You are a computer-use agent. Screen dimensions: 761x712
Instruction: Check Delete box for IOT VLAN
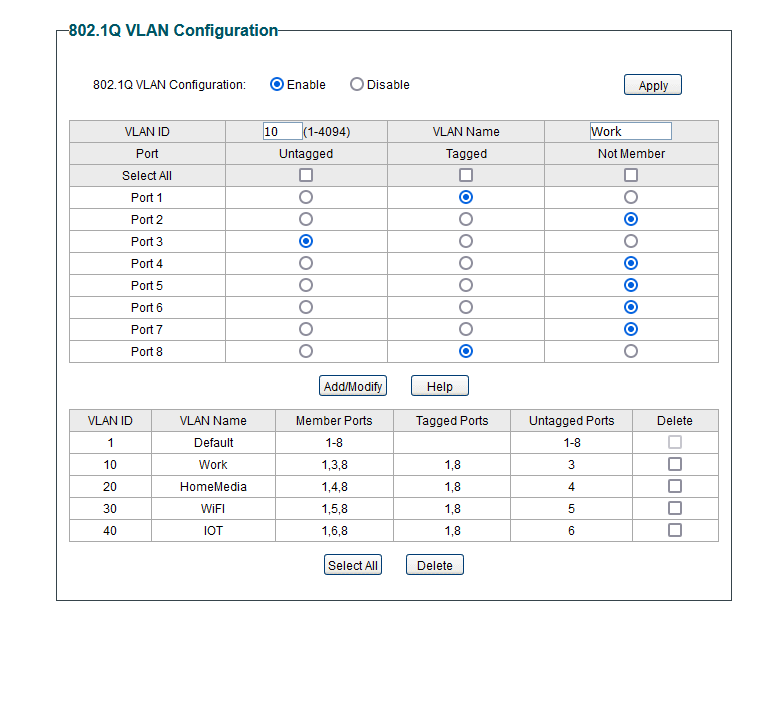[675, 530]
